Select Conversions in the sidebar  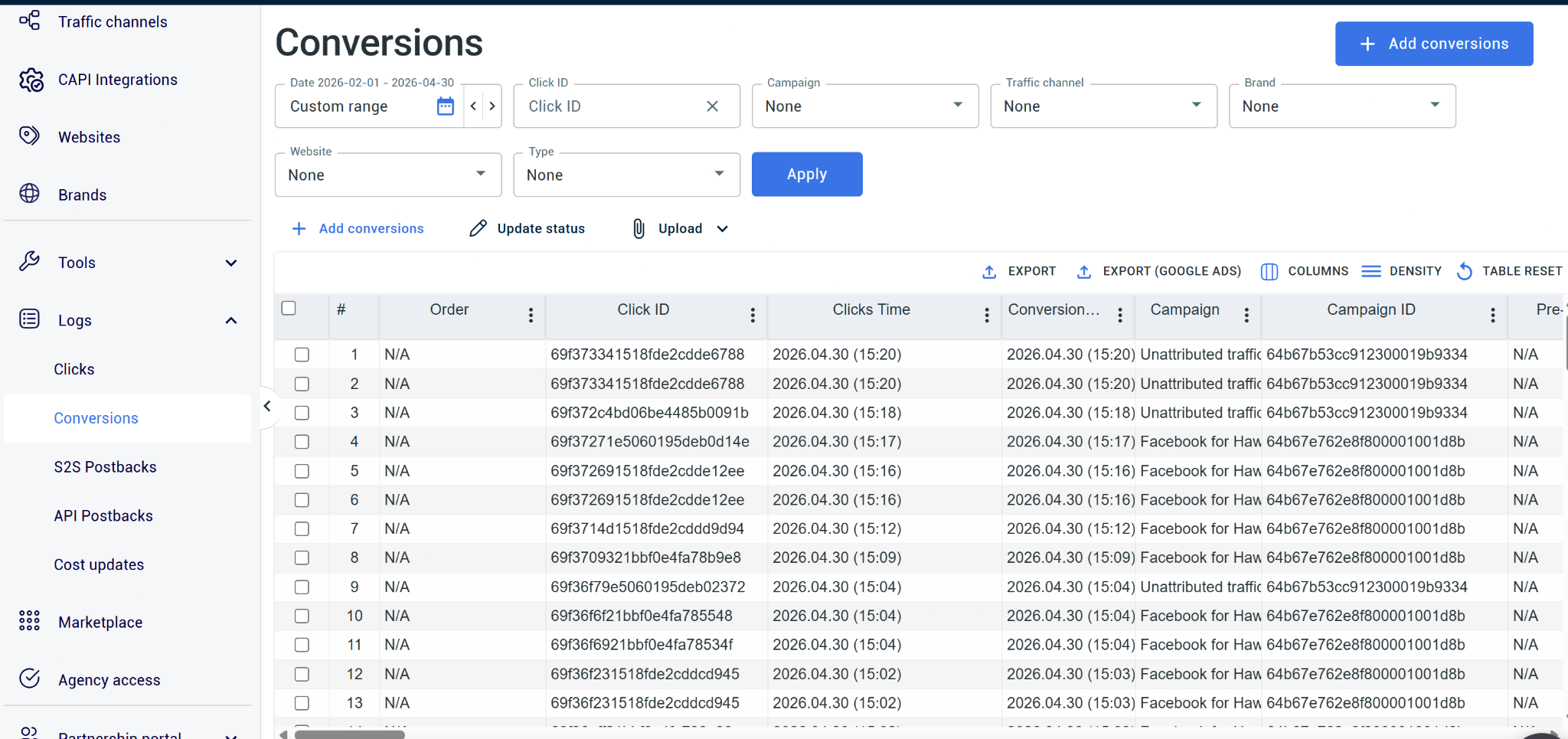click(x=128, y=418)
